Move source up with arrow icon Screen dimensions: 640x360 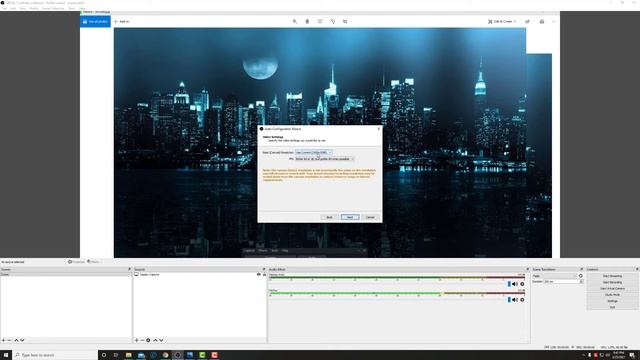point(155,340)
